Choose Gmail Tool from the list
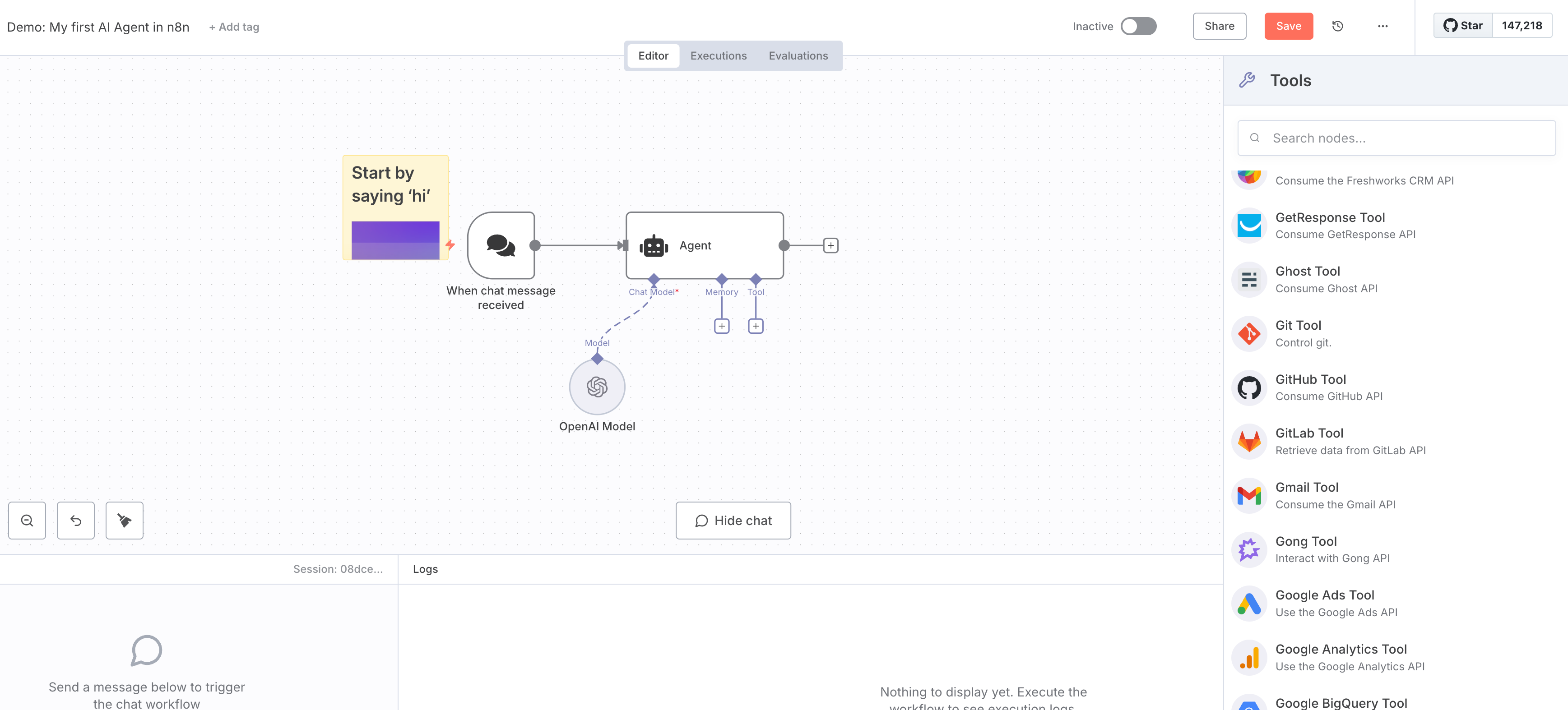The image size is (1568, 710). coord(1306,495)
